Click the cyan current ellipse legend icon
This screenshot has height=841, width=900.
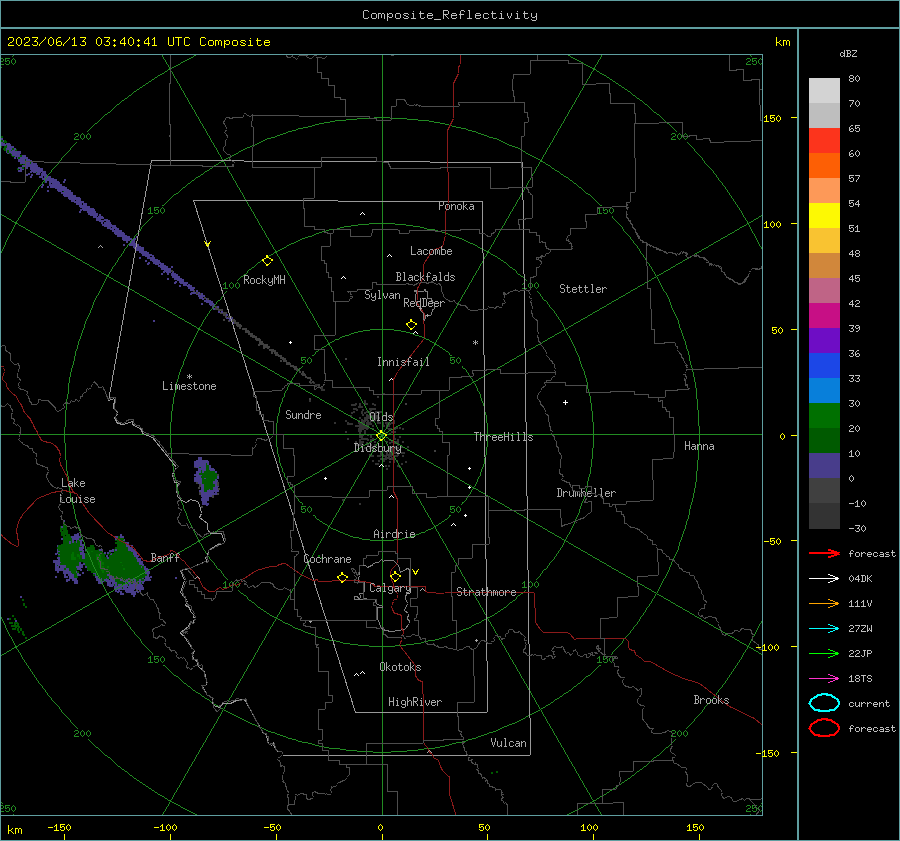coord(824,703)
